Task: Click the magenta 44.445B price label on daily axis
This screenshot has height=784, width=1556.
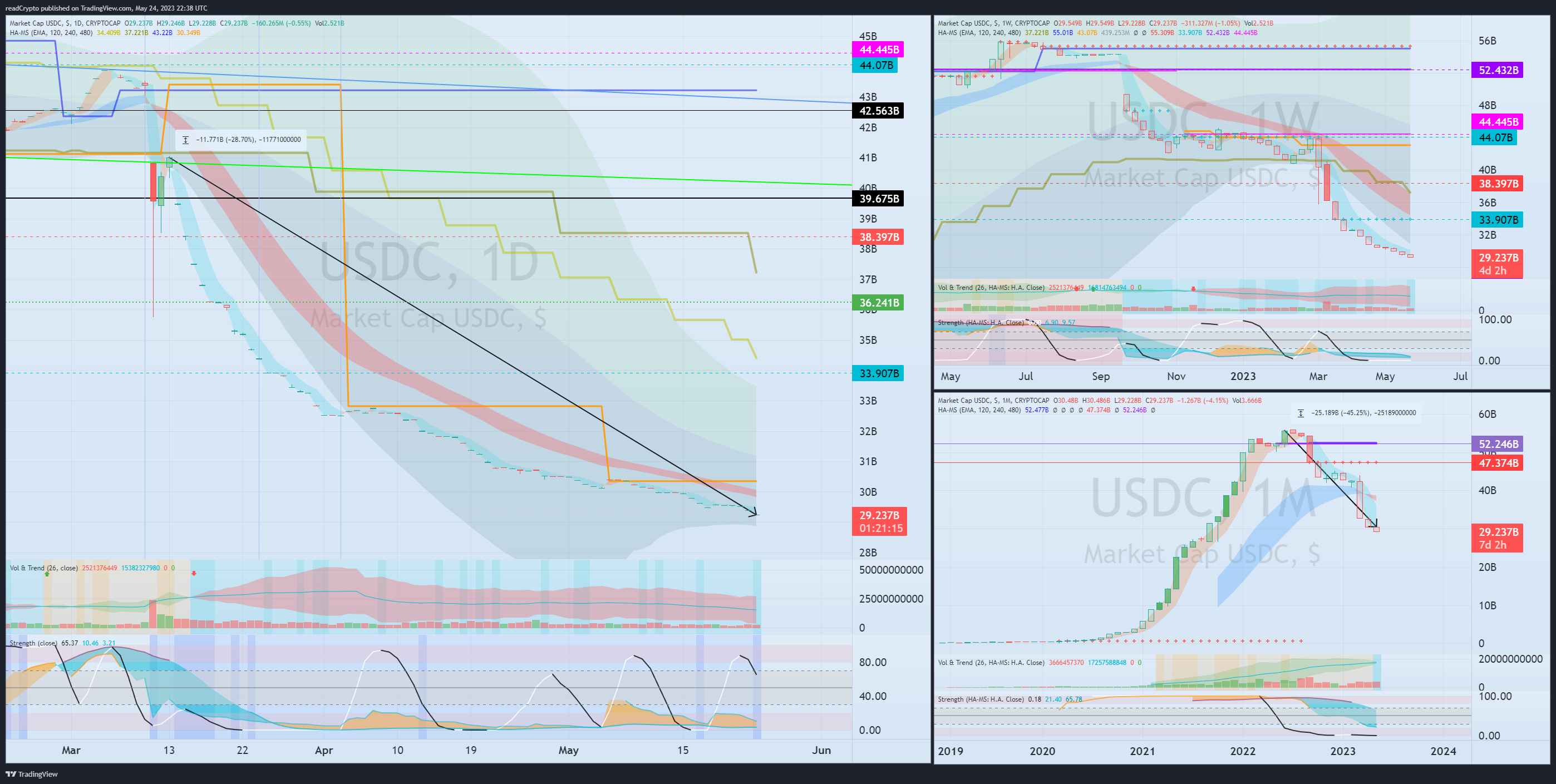Action: 878,50
